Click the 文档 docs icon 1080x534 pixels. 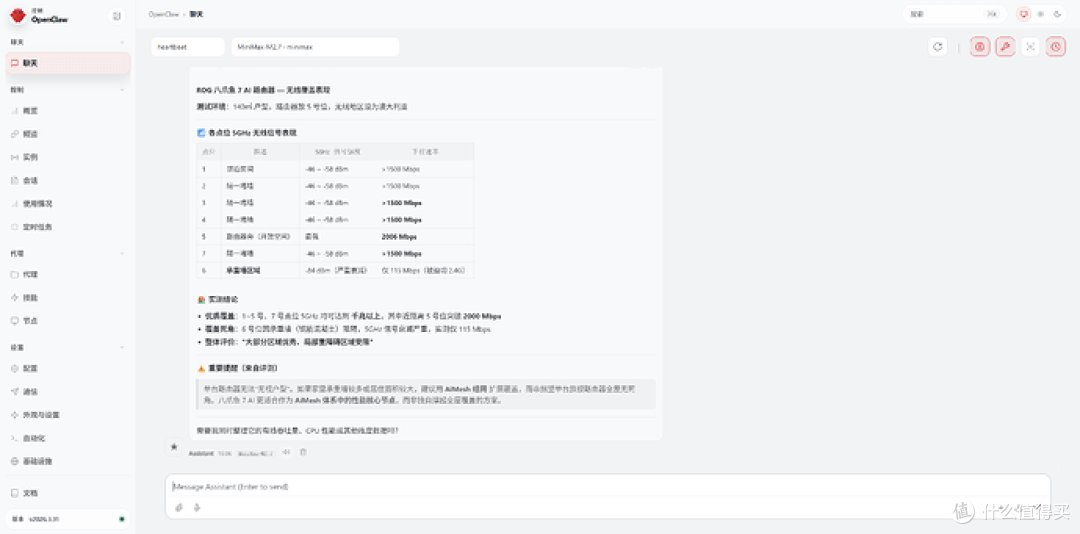click(14, 493)
